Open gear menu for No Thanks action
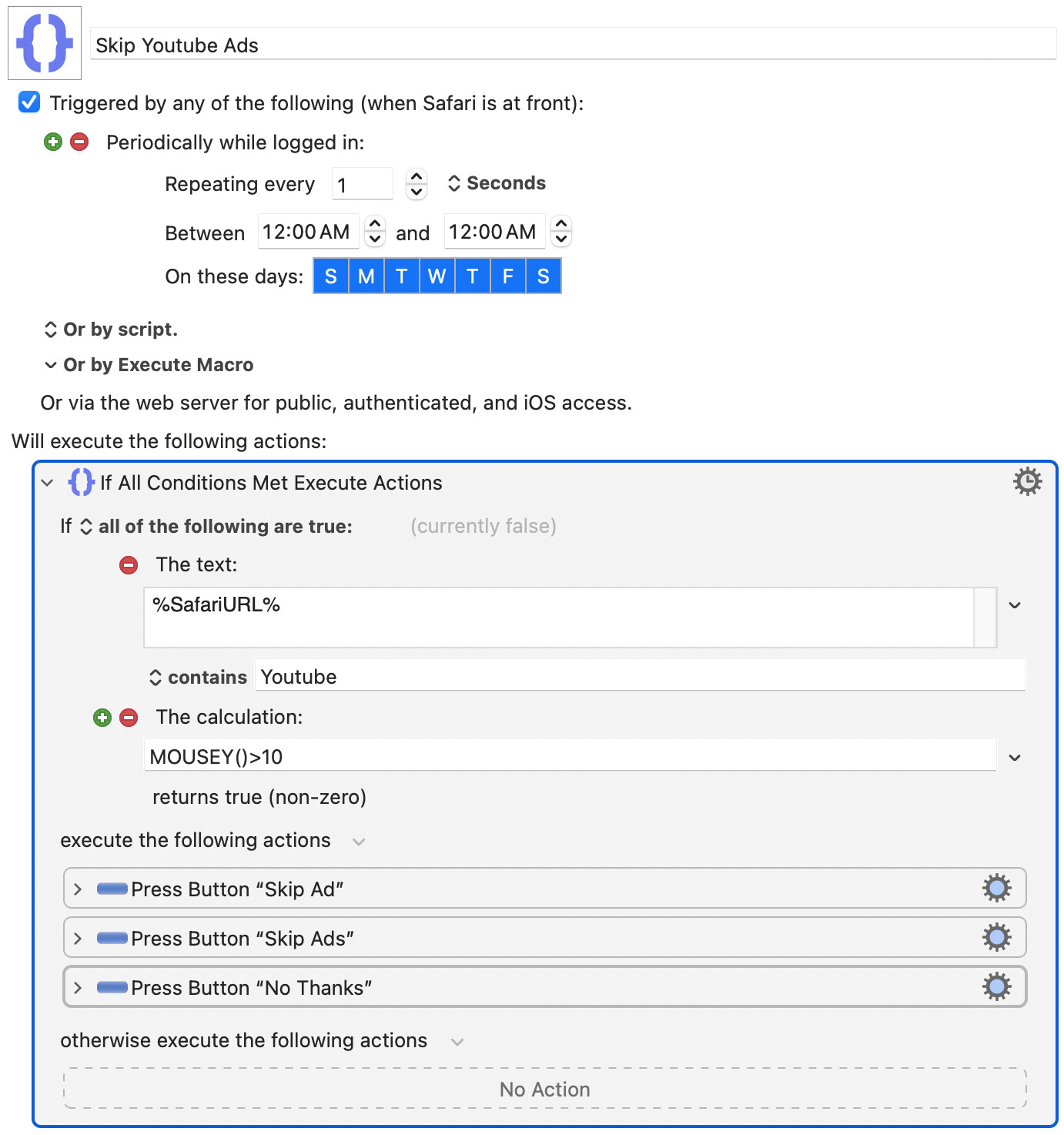Viewport: 1064px width, 1135px height. click(996, 986)
